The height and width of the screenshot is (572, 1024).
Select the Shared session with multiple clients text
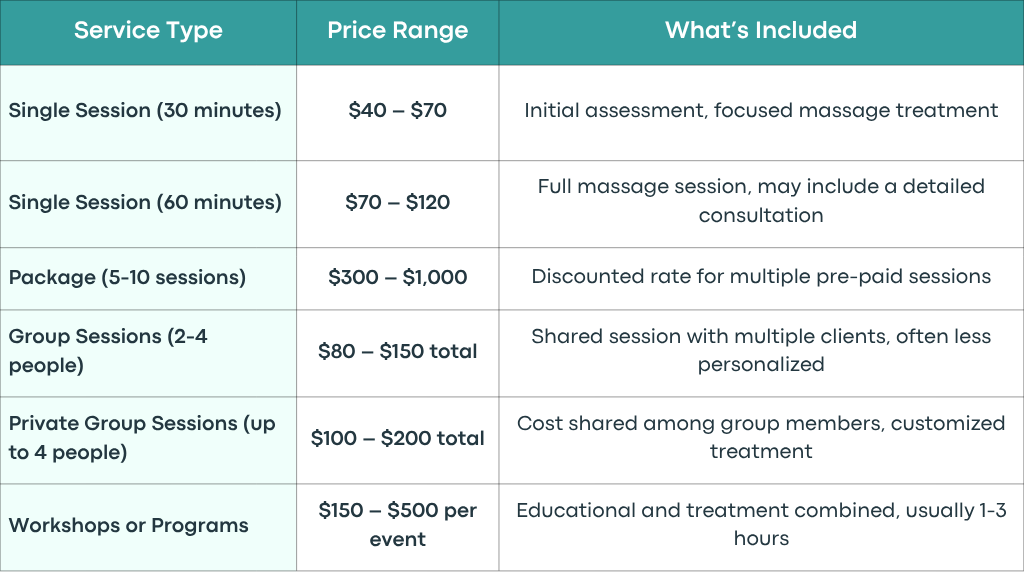(761, 351)
